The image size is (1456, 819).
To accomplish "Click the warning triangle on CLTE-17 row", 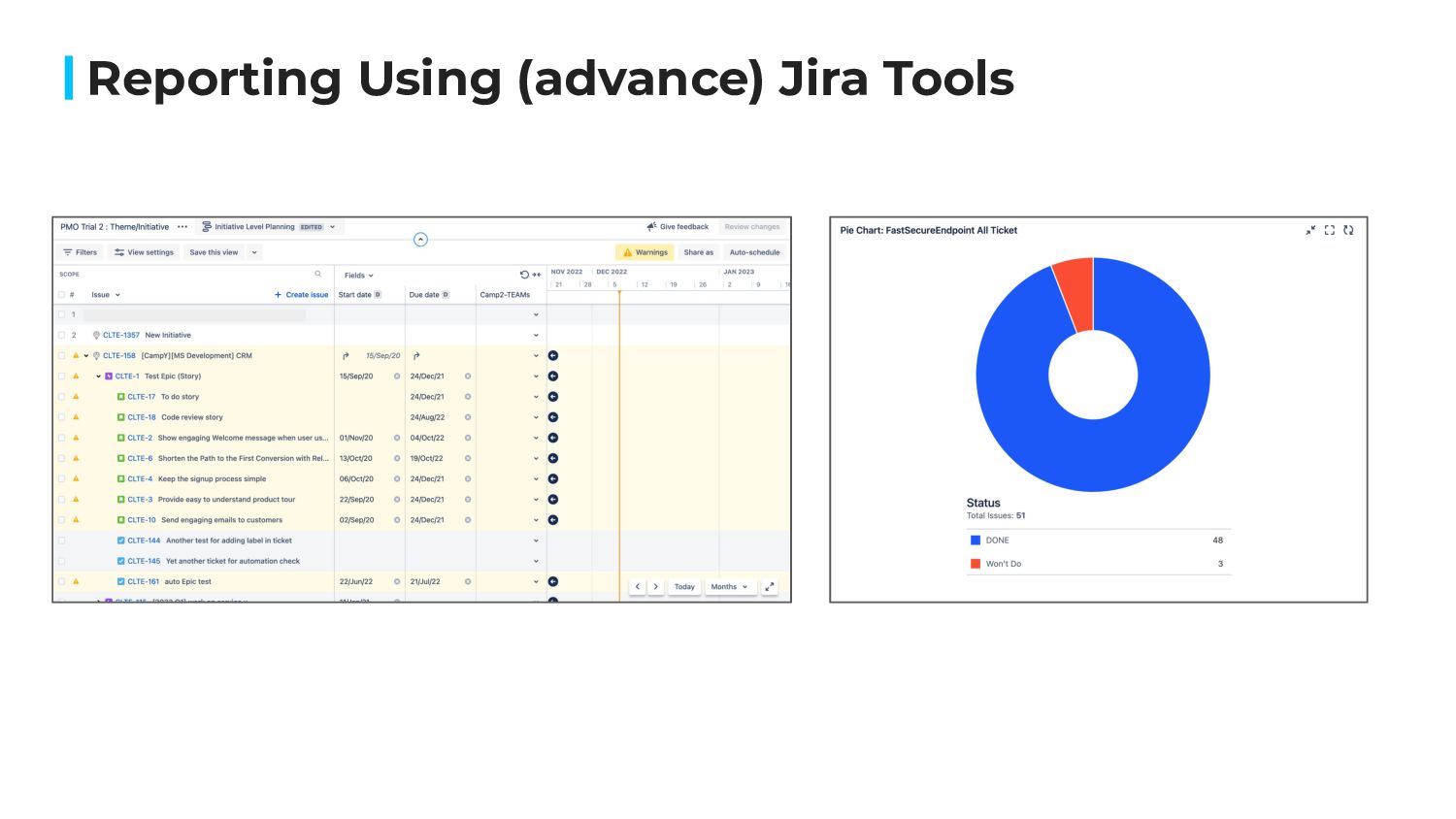I will pos(76,397).
